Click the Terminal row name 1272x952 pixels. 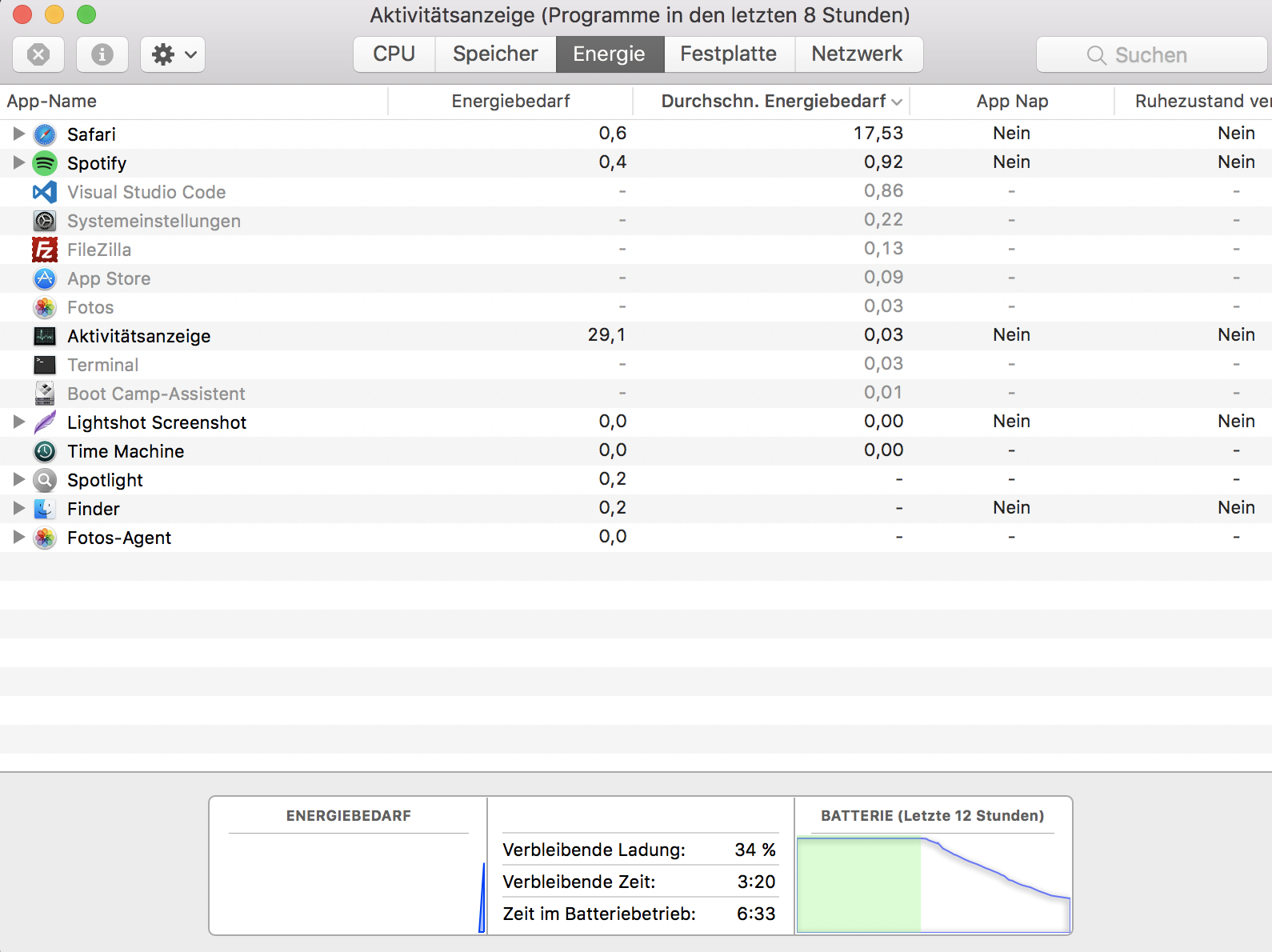coord(103,366)
